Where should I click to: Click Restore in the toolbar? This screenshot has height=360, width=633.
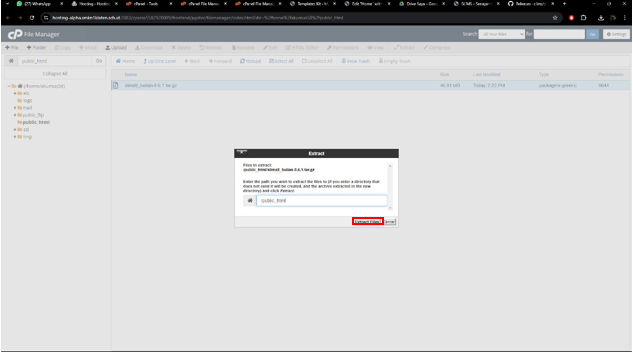[210, 48]
